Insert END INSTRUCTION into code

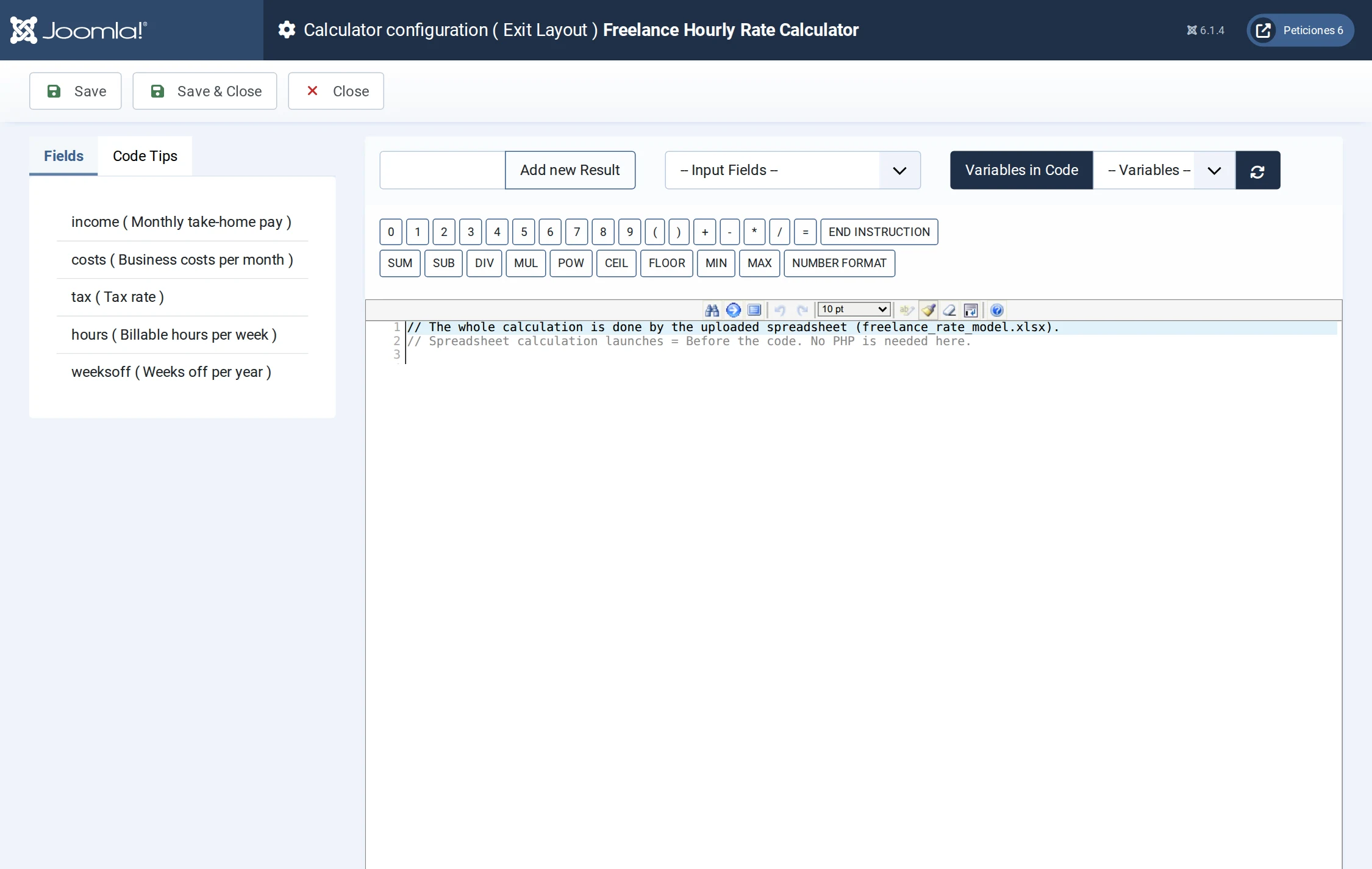tap(879, 232)
